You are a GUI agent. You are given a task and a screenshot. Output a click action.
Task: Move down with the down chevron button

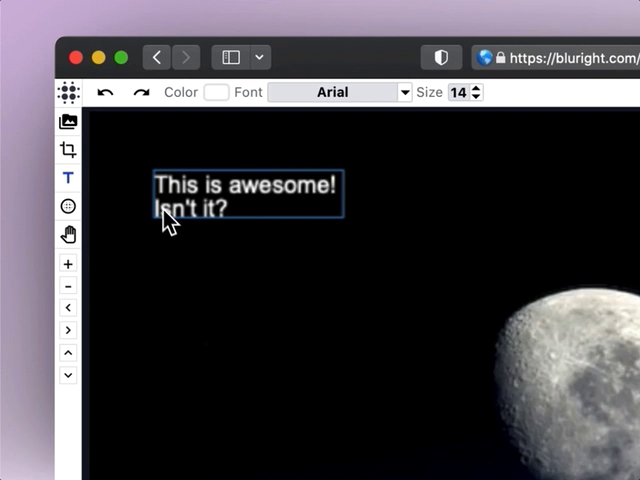[68, 375]
